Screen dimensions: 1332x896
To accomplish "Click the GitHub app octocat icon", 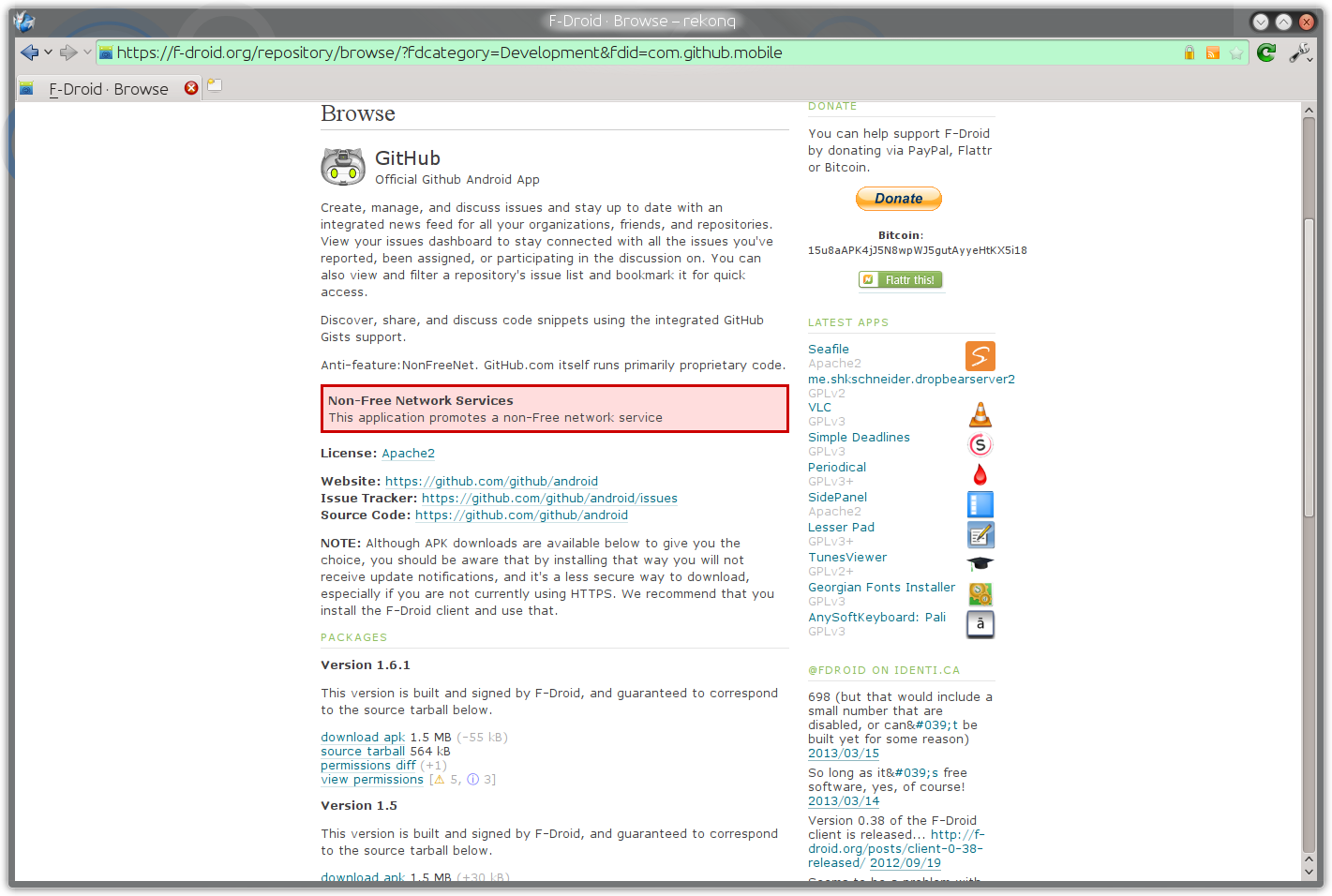I will point(343,167).
